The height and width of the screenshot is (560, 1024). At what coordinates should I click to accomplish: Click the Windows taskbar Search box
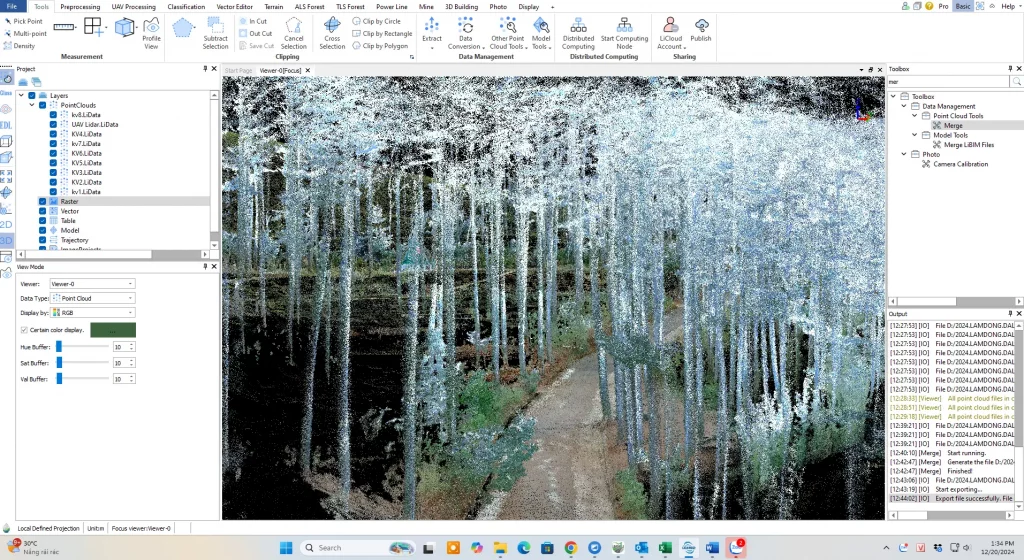[345, 547]
